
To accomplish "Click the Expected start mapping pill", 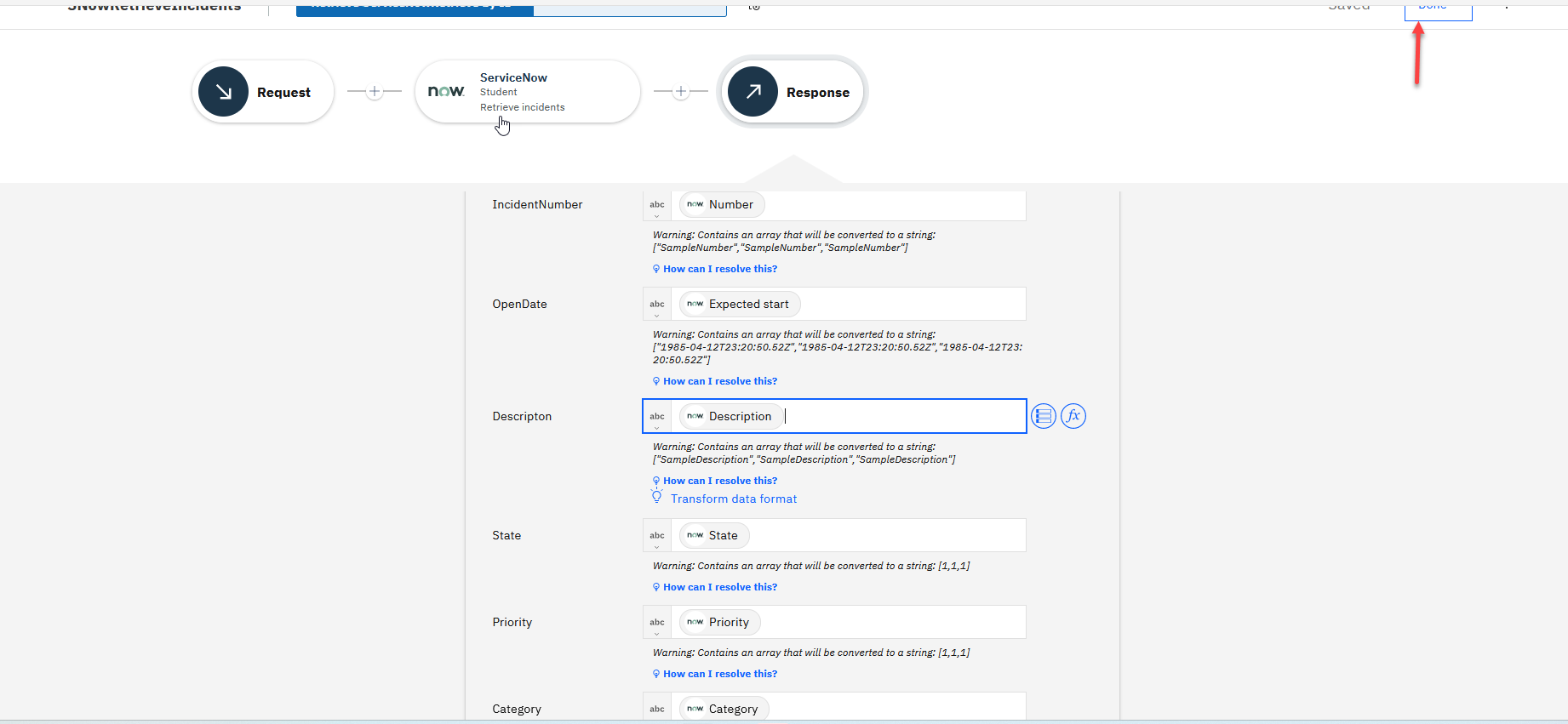I will pyautogui.click(x=740, y=305).
